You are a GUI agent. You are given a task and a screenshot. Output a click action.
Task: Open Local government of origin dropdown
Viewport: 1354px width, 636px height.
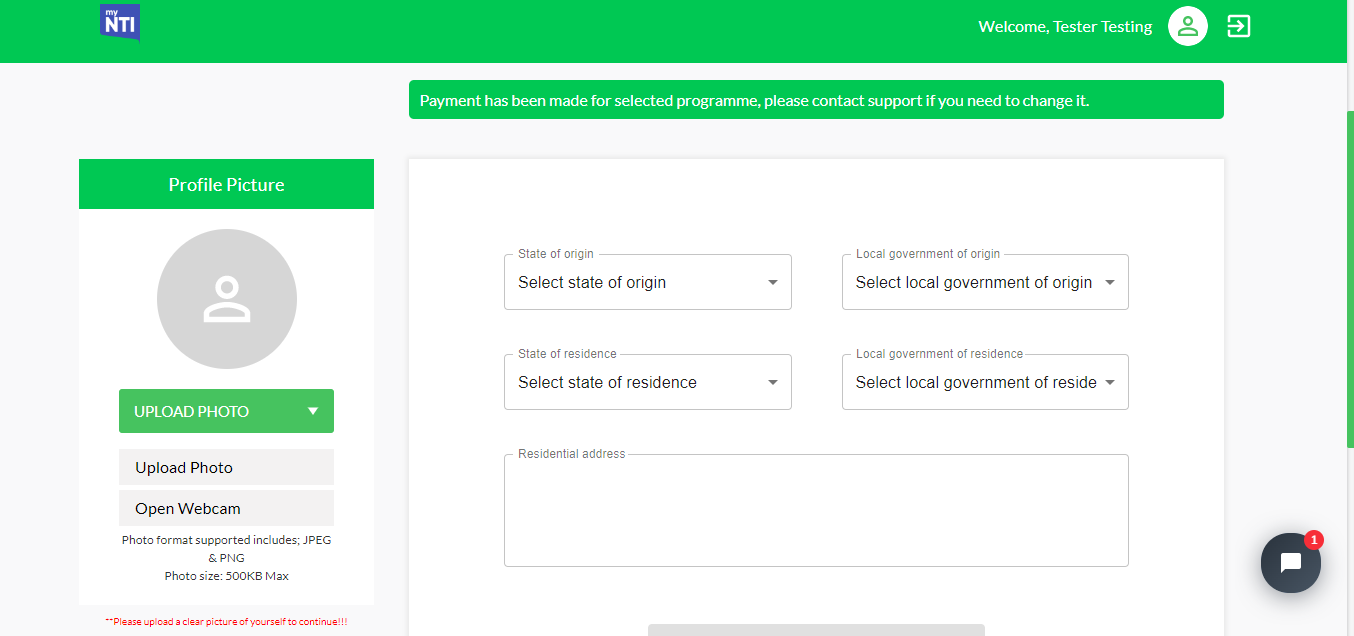pos(985,282)
